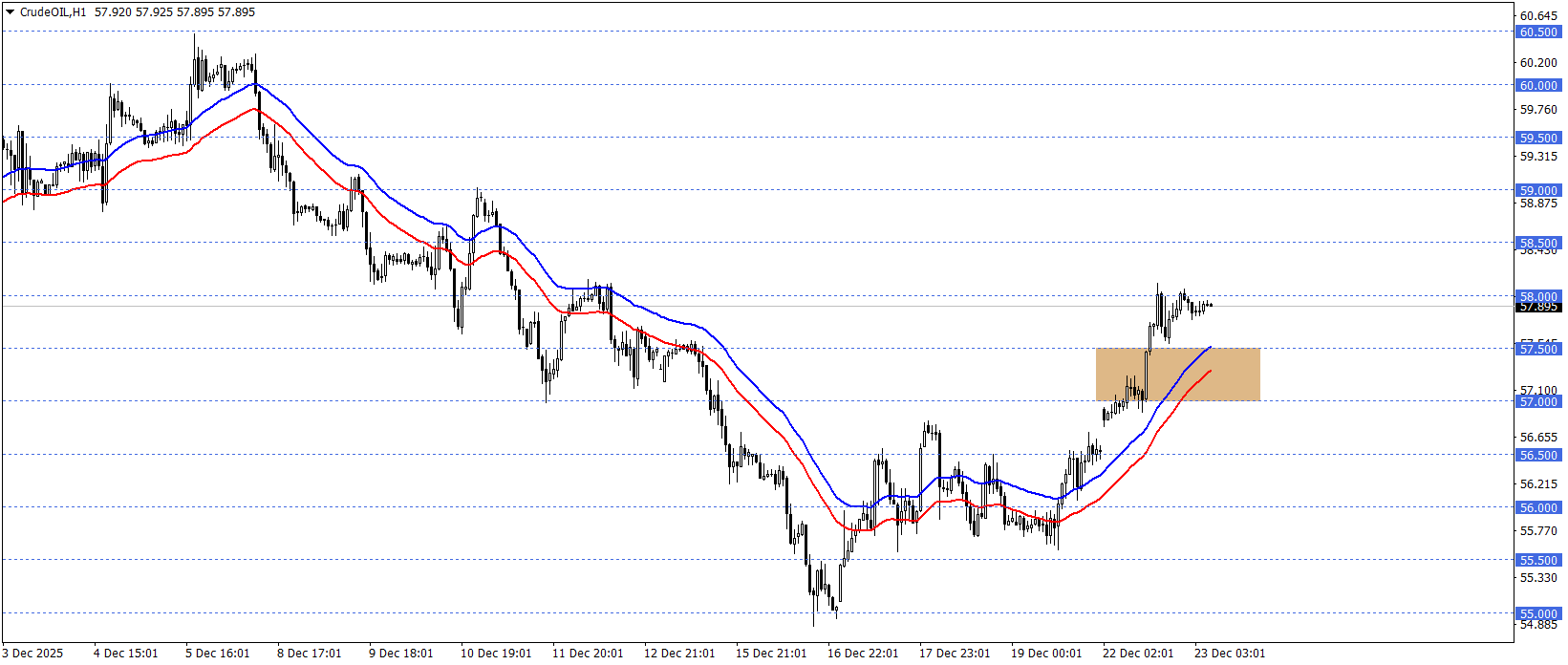The image size is (1568, 665).
Task: Click the 59.500 price level tag
Action: pyautogui.click(x=1538, y=138)
